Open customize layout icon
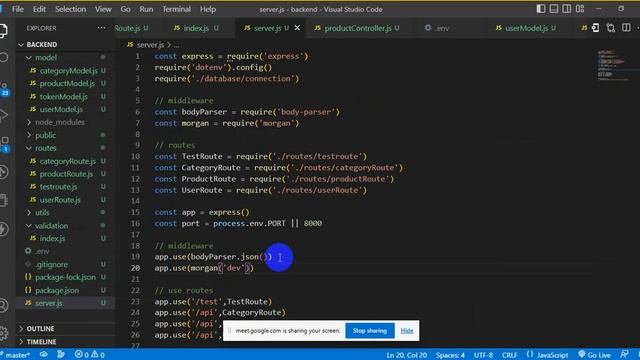The width and height of the screenshot is (640, 360). click(580, 9)
